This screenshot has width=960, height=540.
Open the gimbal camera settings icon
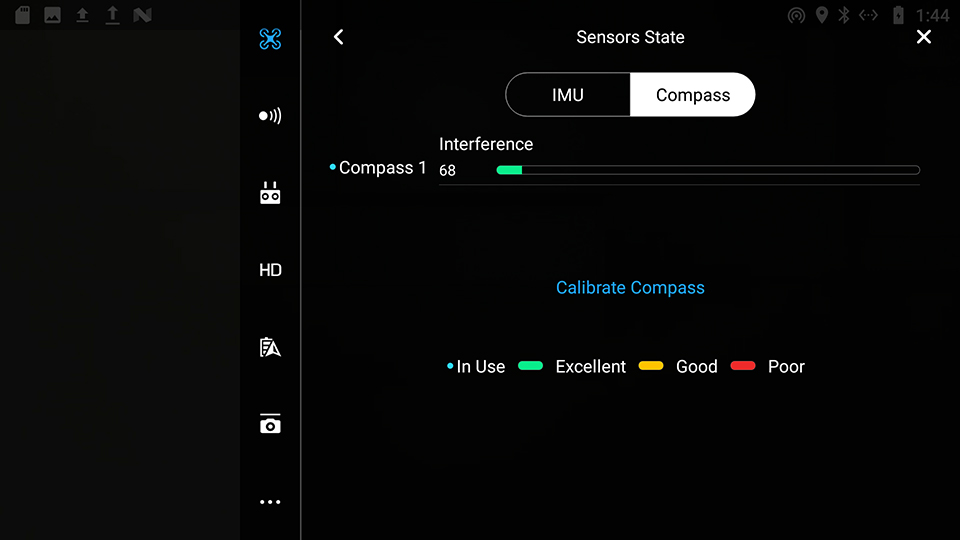270,424
